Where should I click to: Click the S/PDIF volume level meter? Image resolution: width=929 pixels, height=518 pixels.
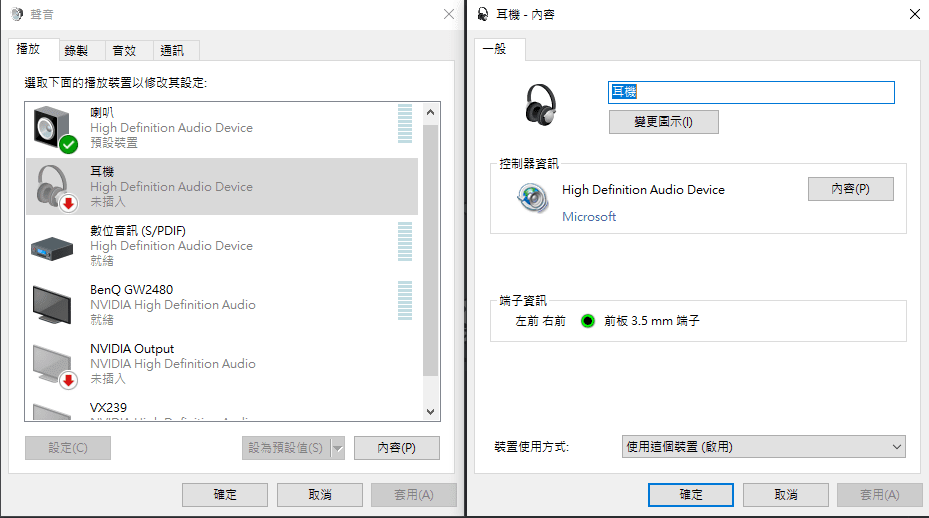[x=405, y=241]
